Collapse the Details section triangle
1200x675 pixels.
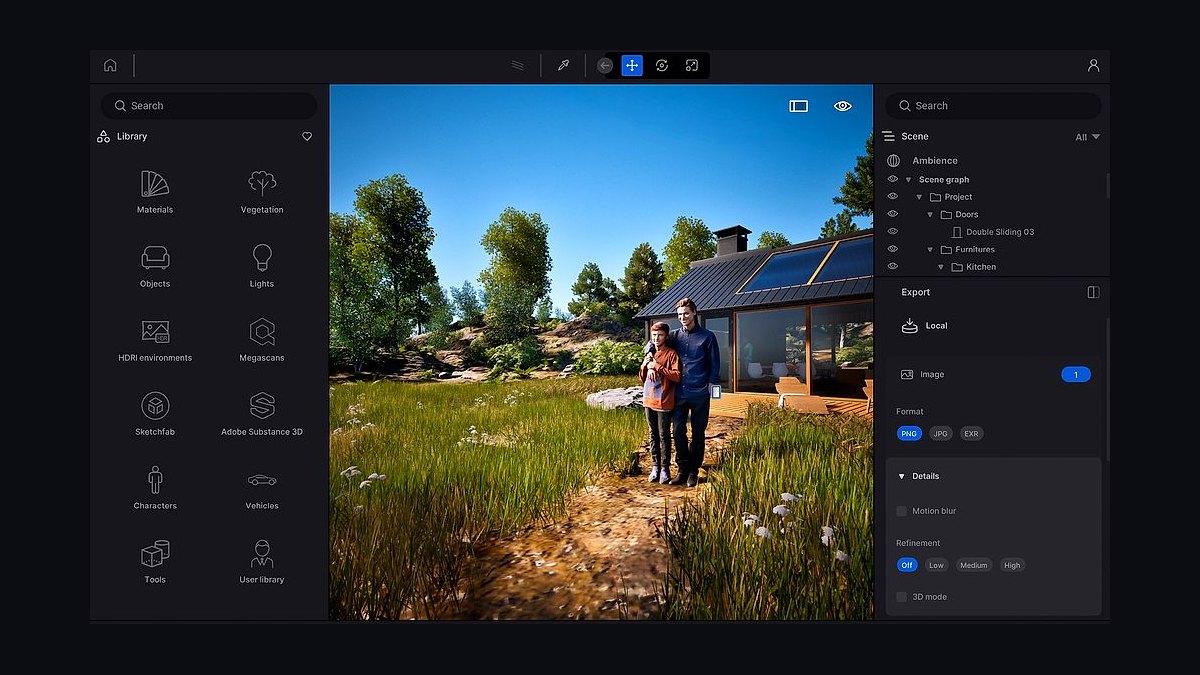901,476
